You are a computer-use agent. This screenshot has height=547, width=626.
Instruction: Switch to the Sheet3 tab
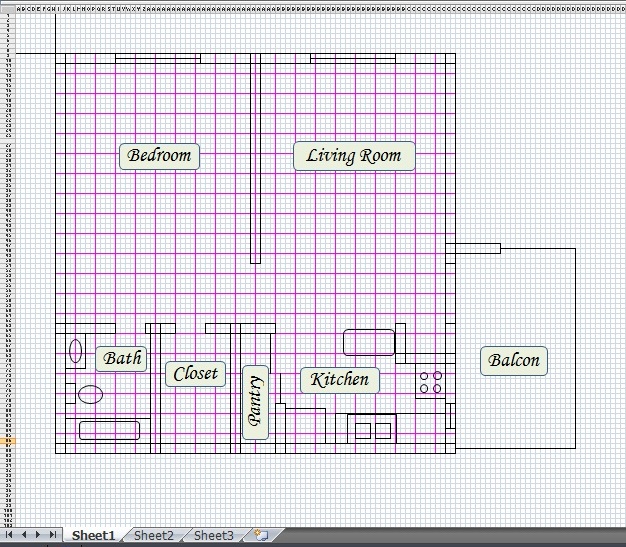coord(214,535)
